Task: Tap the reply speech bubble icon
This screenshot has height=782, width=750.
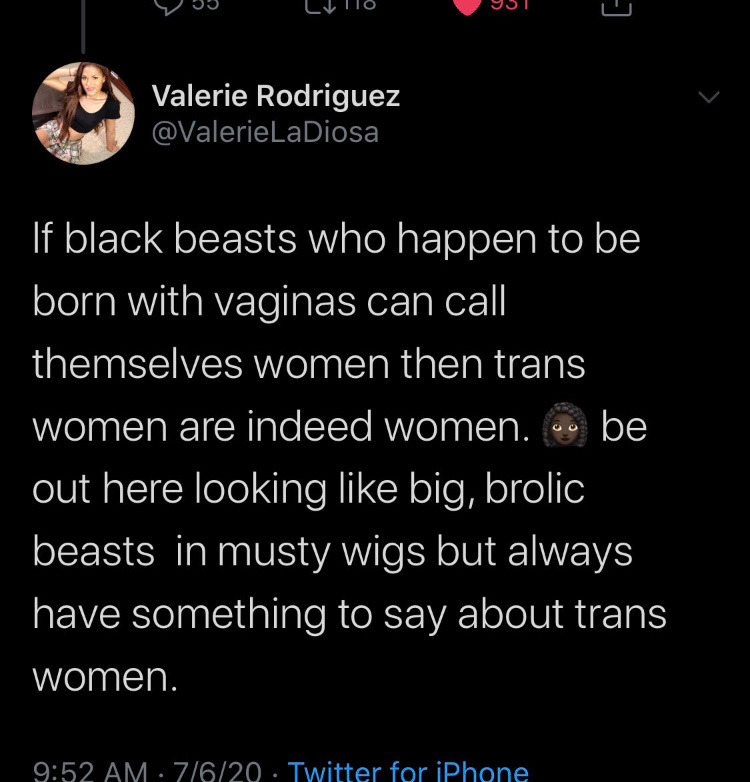Action: [169, 5]
